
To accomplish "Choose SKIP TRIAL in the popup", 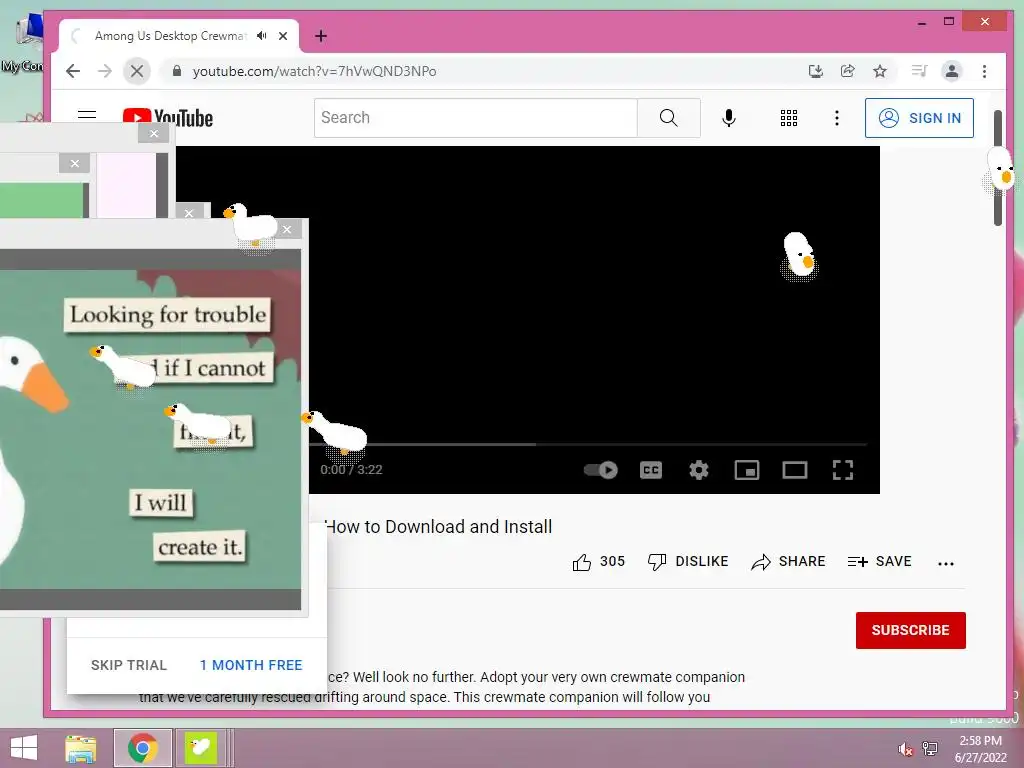I will pyautogui.click(x=129, y=665).
